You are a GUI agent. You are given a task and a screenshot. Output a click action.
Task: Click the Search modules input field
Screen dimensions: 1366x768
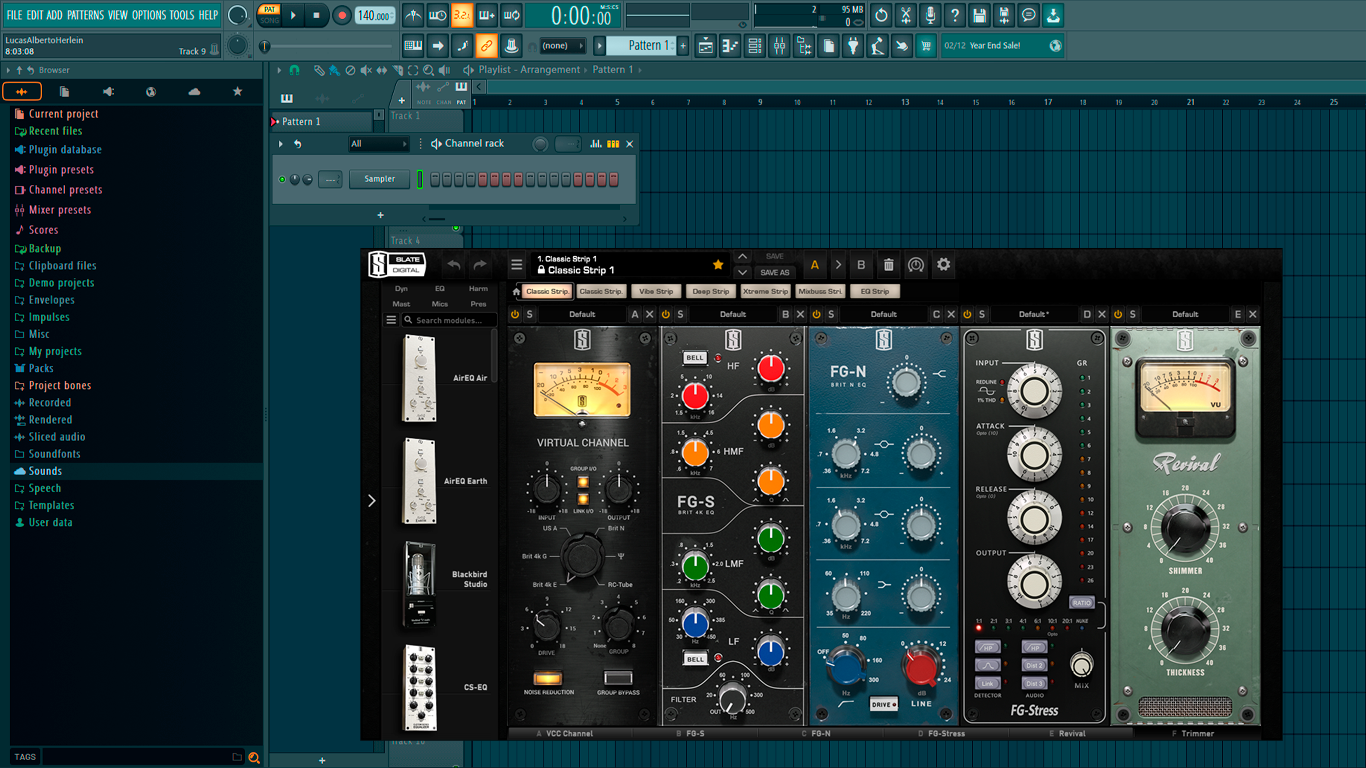click(x=449, y=320)
